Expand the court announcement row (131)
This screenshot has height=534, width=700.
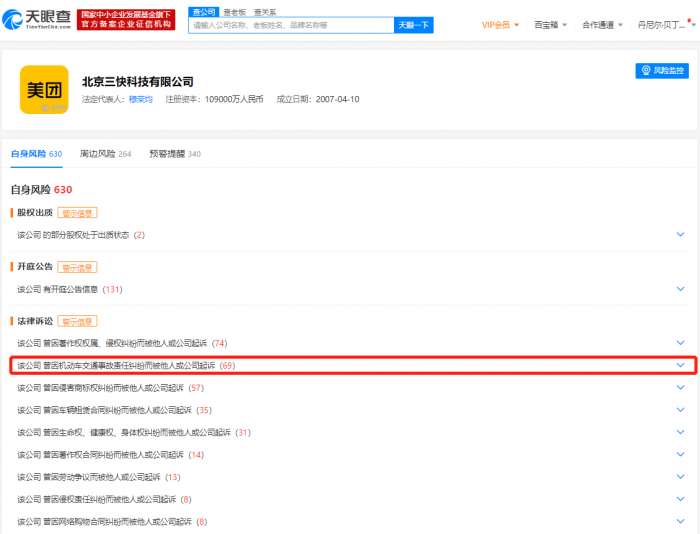tap(680, 289)
